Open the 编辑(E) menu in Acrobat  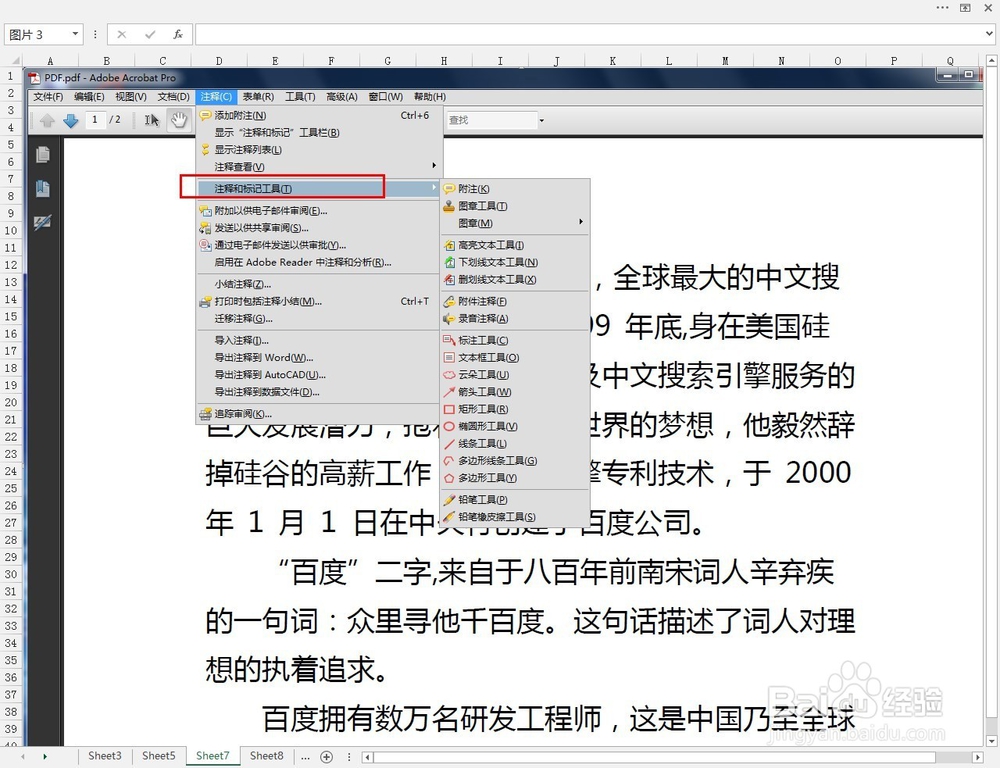click(89, 97)
